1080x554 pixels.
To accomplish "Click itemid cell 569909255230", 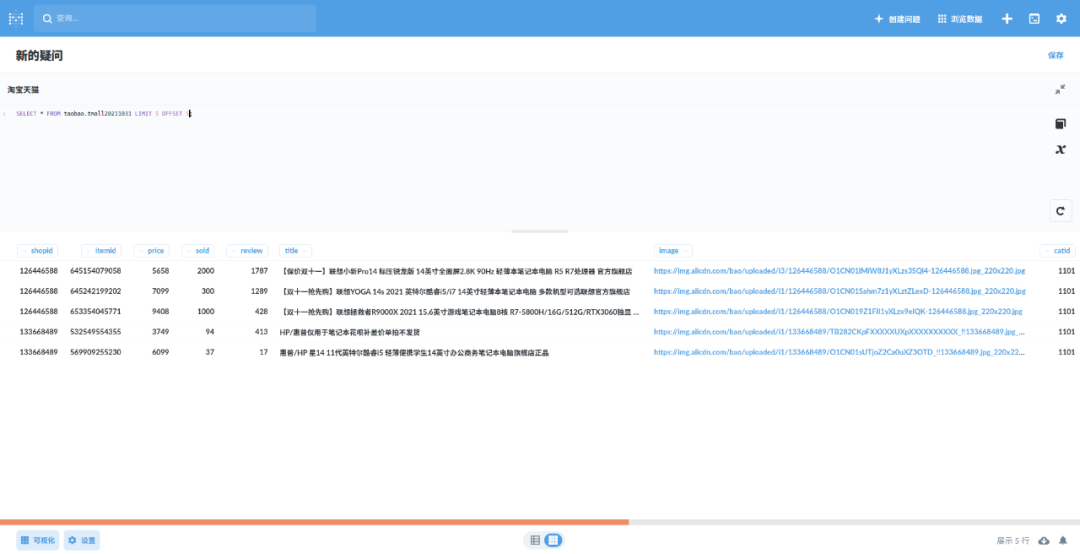I will (96, 352).
